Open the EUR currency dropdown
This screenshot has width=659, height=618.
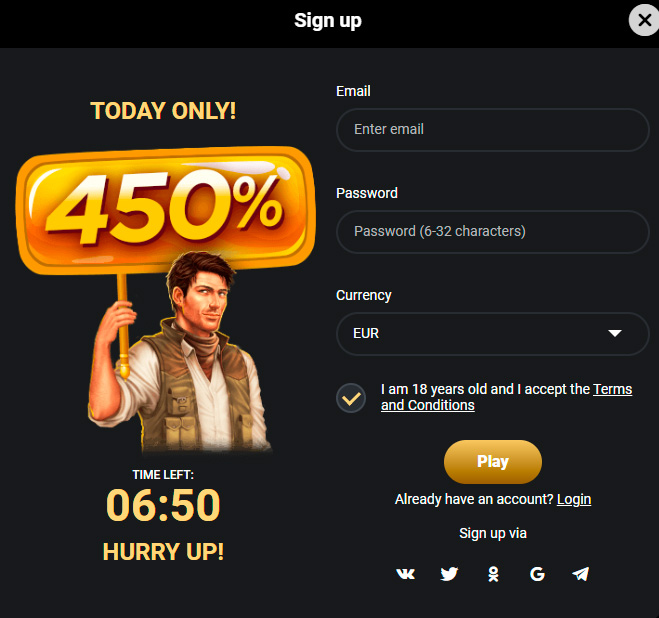tap(493, 334)
